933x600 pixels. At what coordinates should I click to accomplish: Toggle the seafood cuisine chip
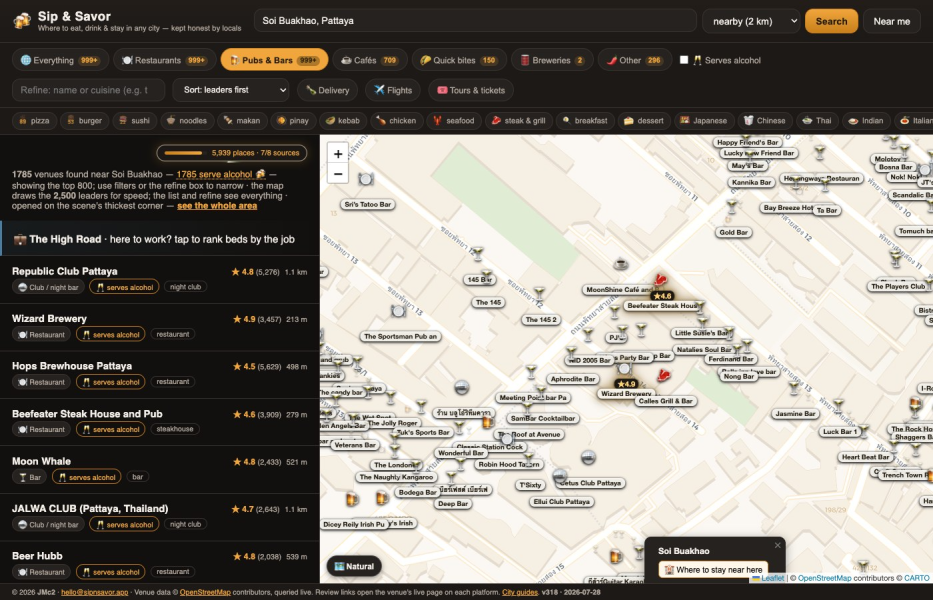[x=454, y=120]
